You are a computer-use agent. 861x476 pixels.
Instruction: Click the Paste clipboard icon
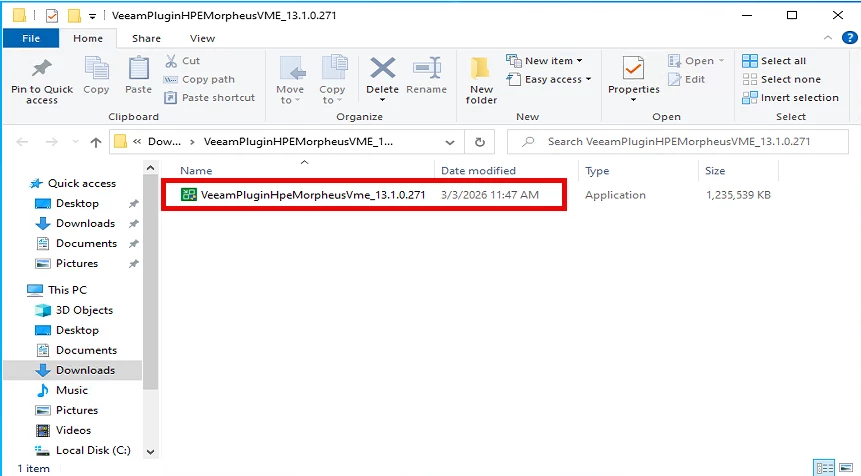[x=138, y=69]
